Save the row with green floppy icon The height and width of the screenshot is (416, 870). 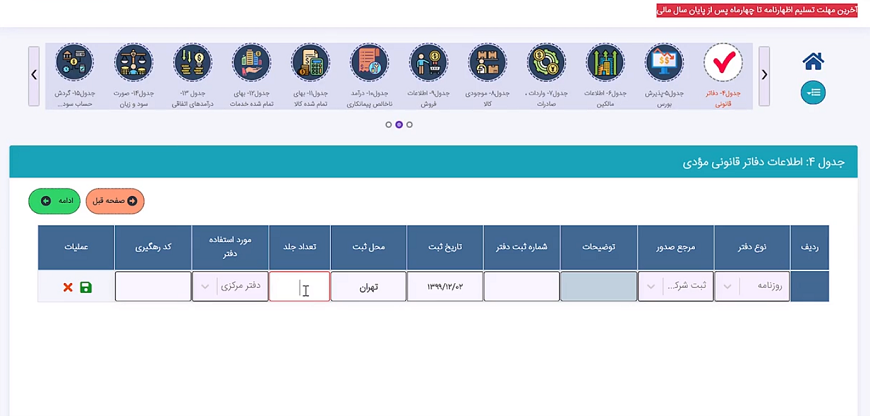86,287
